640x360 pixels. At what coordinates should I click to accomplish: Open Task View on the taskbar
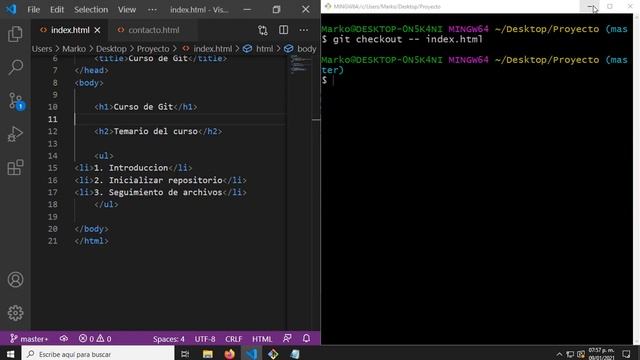coord(185,354)
